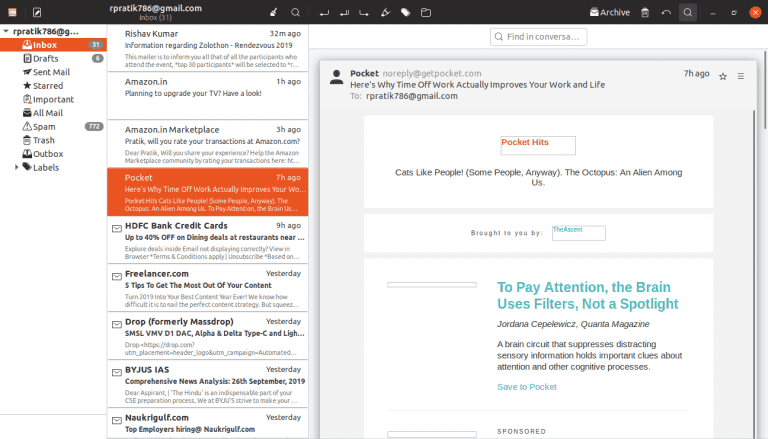Move the conversation to trash
Image resolution: width=768 pixels, height=439 pixels.
click(645, 12)
